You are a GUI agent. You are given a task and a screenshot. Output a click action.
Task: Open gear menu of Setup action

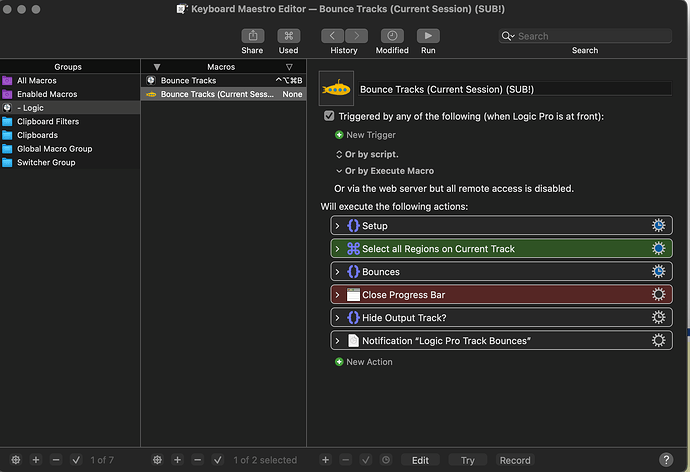click(x=658, y=226)
